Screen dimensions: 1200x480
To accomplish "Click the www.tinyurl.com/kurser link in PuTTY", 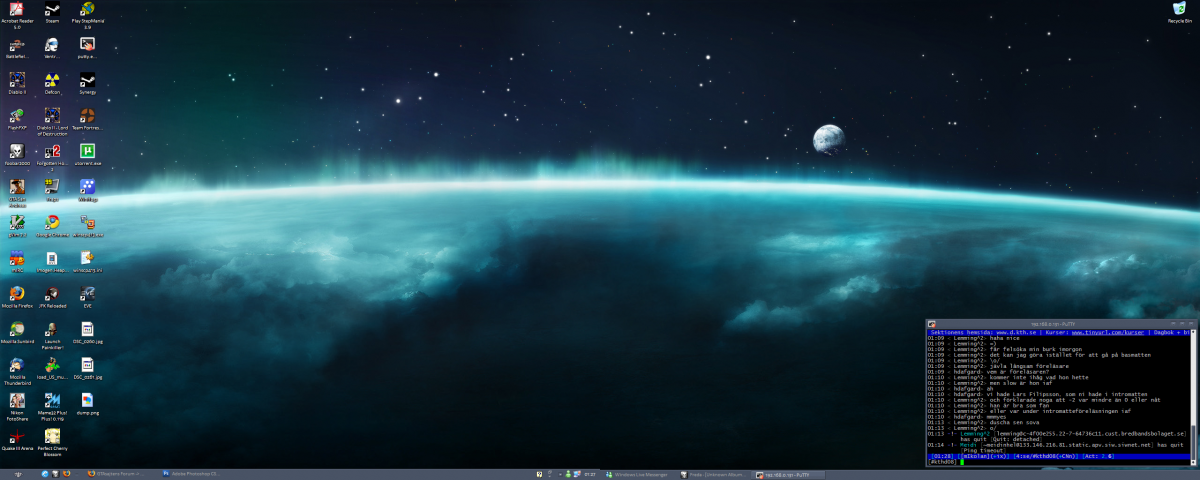I will pos(1108,331).
